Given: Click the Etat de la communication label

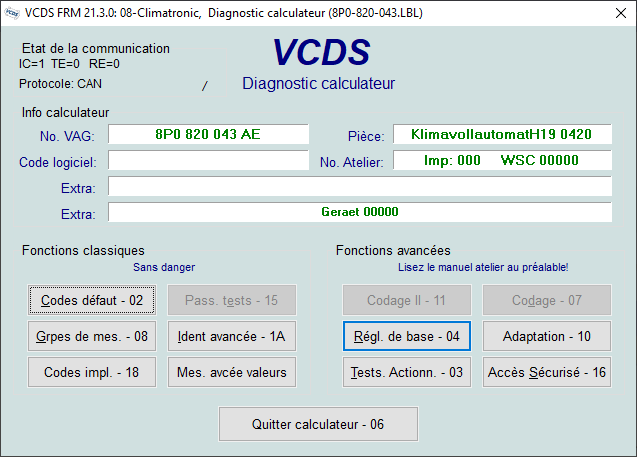Looking at the screenshot, I should [96, 48].
